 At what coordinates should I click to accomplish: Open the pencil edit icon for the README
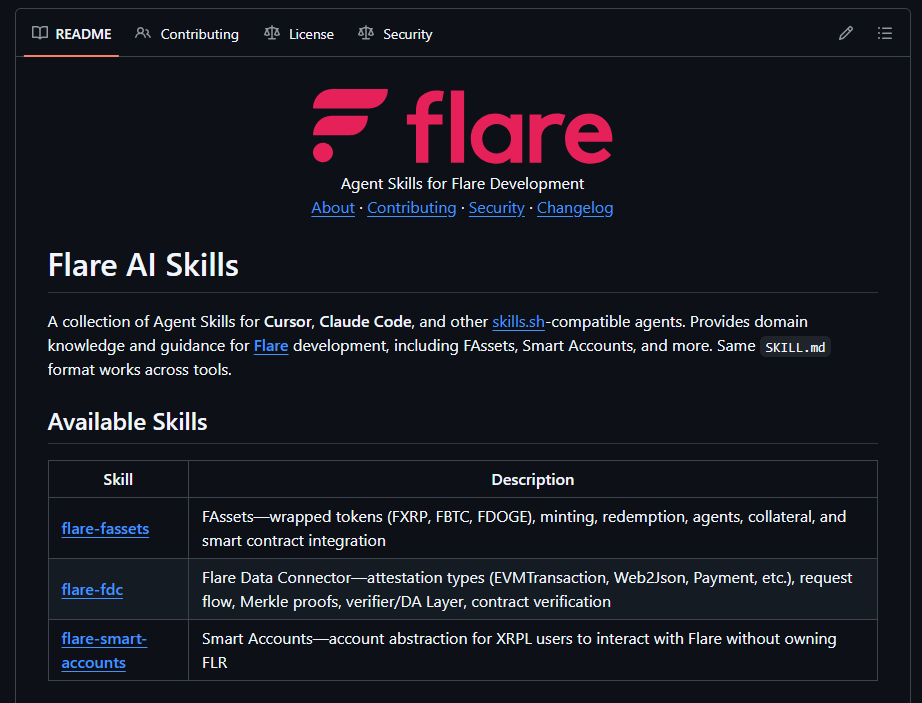pos(845,33)
